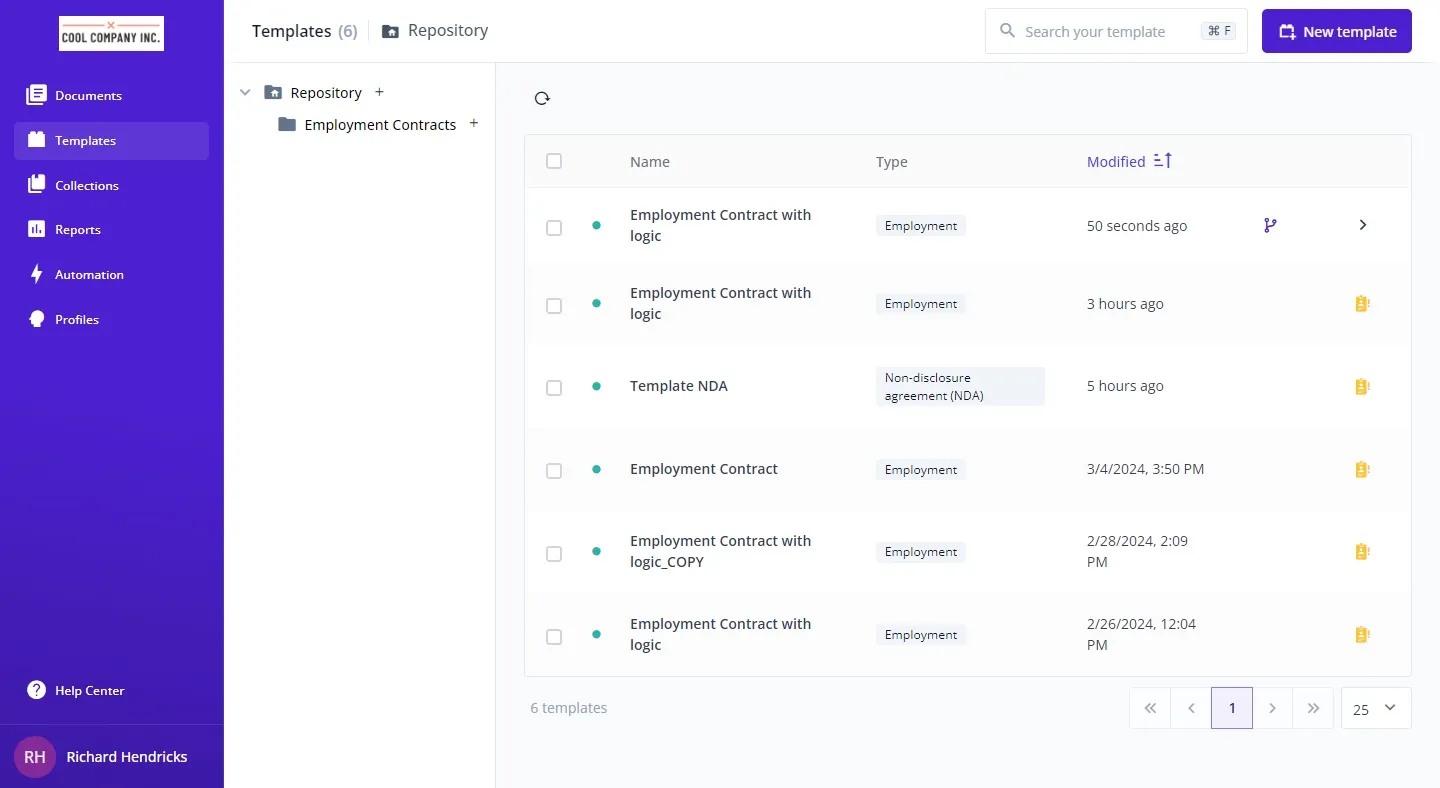Select the Employment Contracts folder in tree
1440x788 pixels.
[x=380, y=125]
